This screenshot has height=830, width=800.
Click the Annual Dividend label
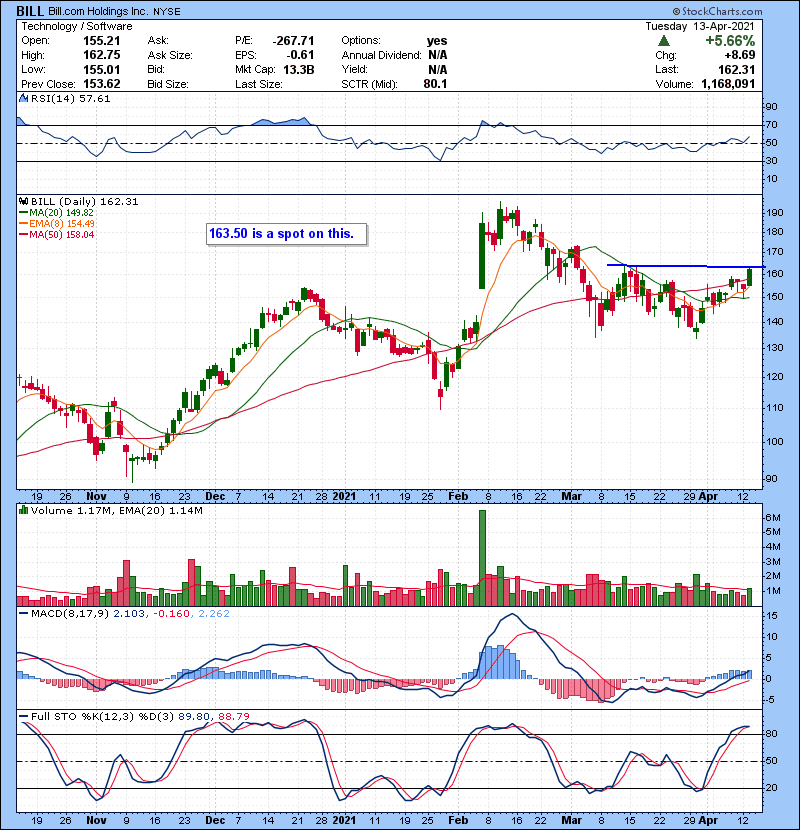click(x=381, y=55)
